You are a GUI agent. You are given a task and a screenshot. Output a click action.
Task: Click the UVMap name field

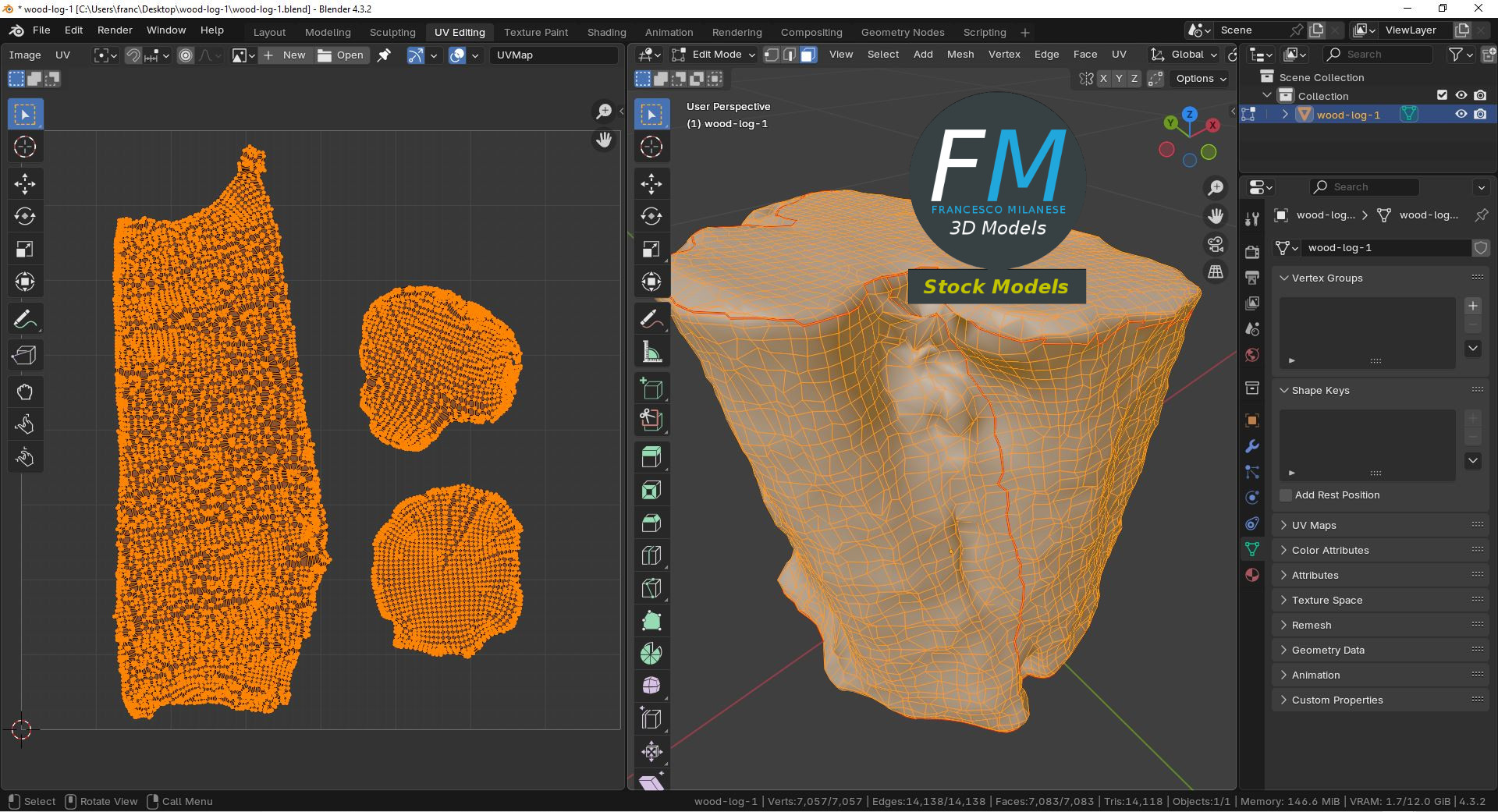click(553, 55)
